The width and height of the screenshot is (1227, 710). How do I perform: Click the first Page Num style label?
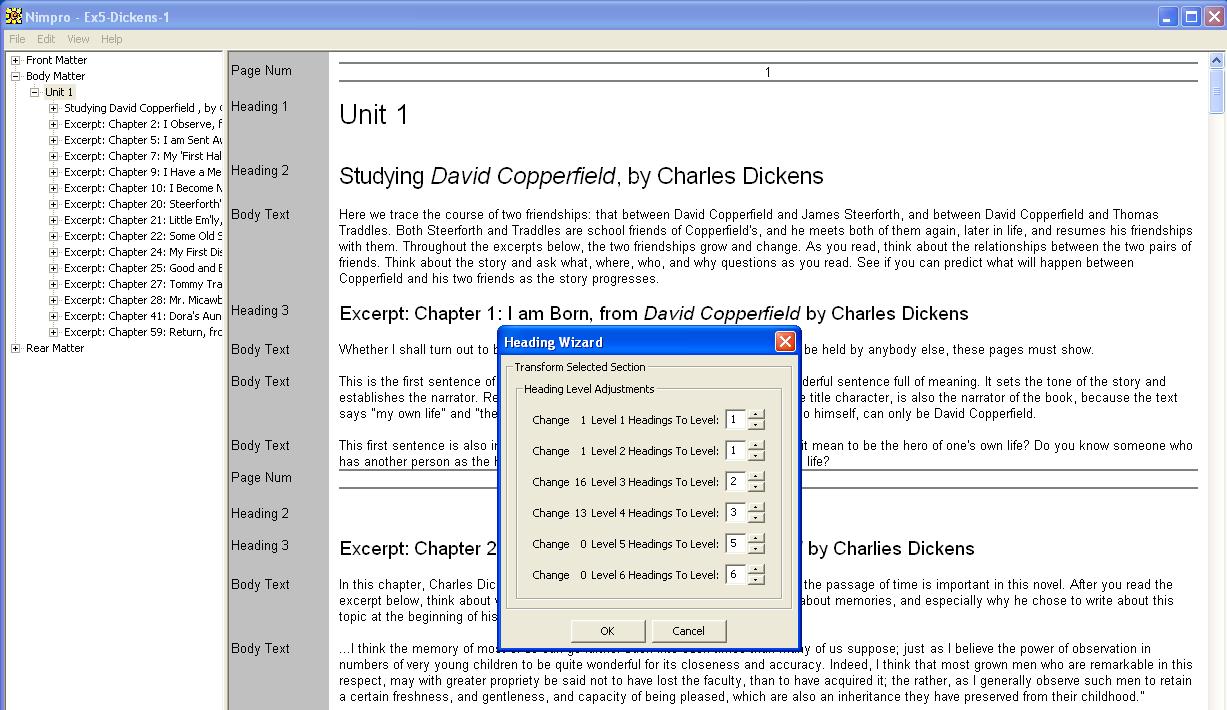[x=261, y=71]
